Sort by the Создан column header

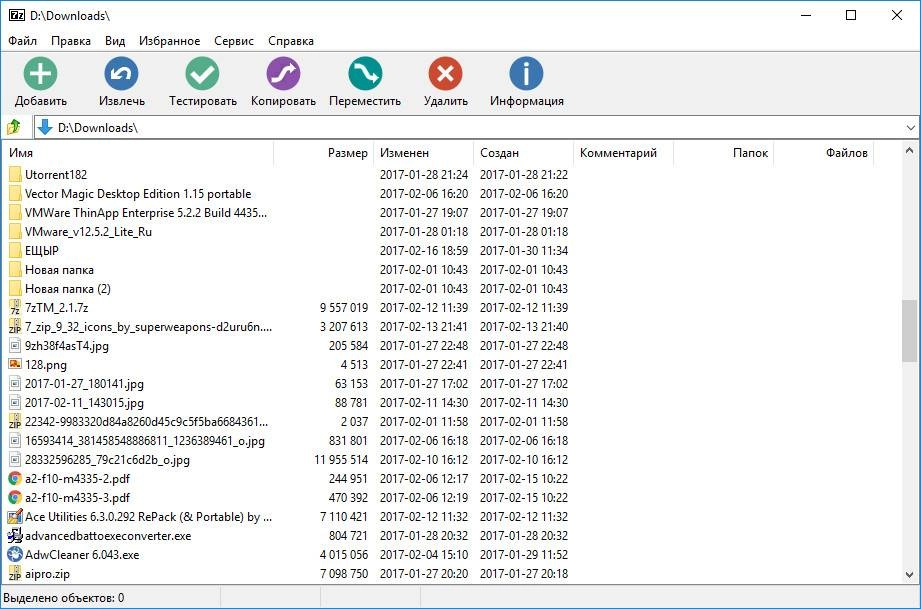(x=523, y=153)
